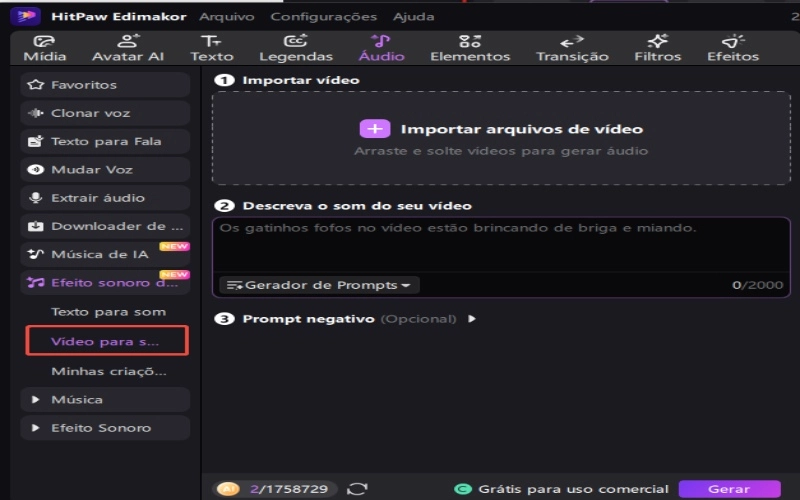Open Texto para Fala option
Image resolution: width=800 pixels, height=500 pixels.
(105, 141)
